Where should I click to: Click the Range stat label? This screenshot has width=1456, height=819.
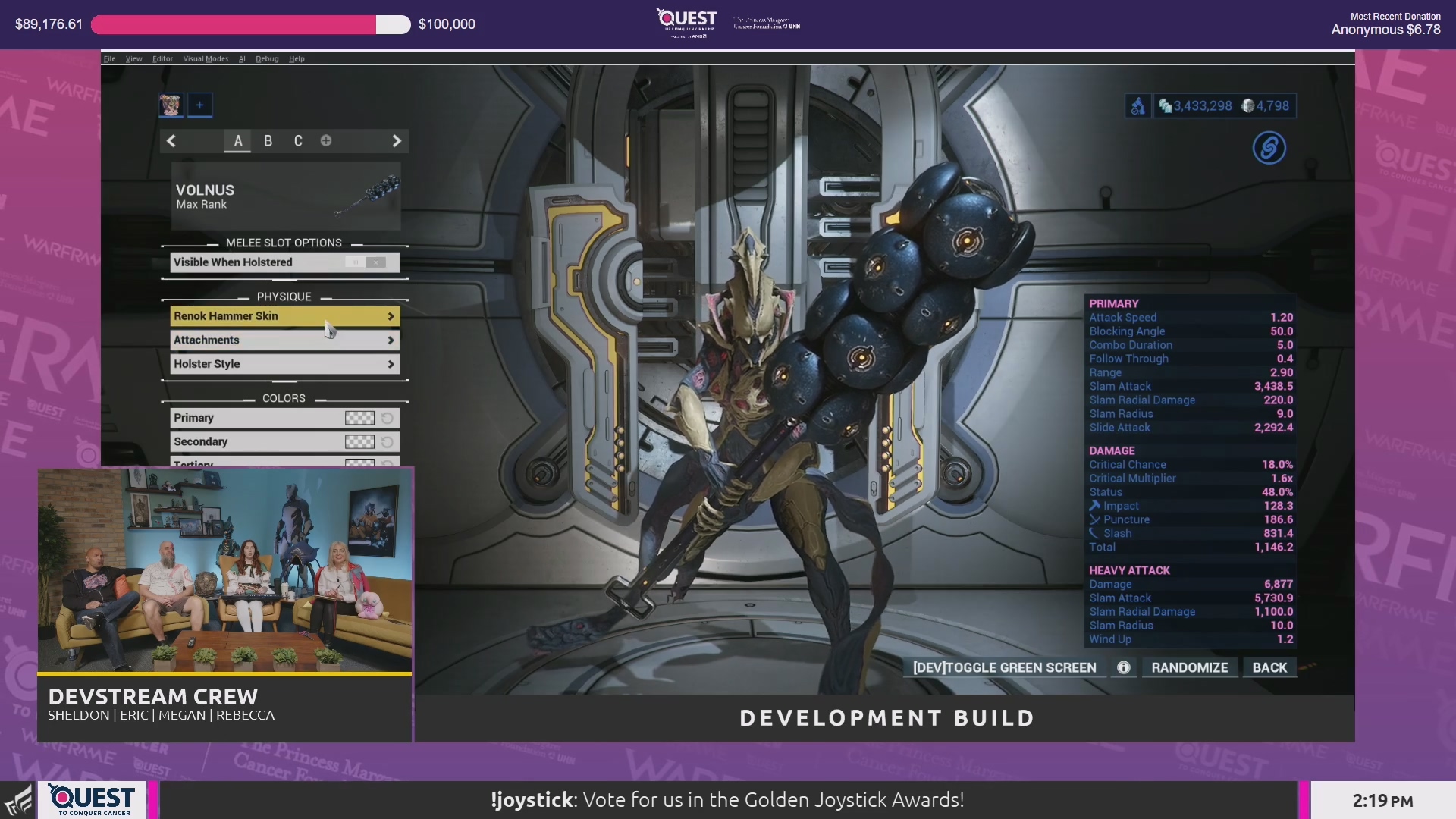1106,372
